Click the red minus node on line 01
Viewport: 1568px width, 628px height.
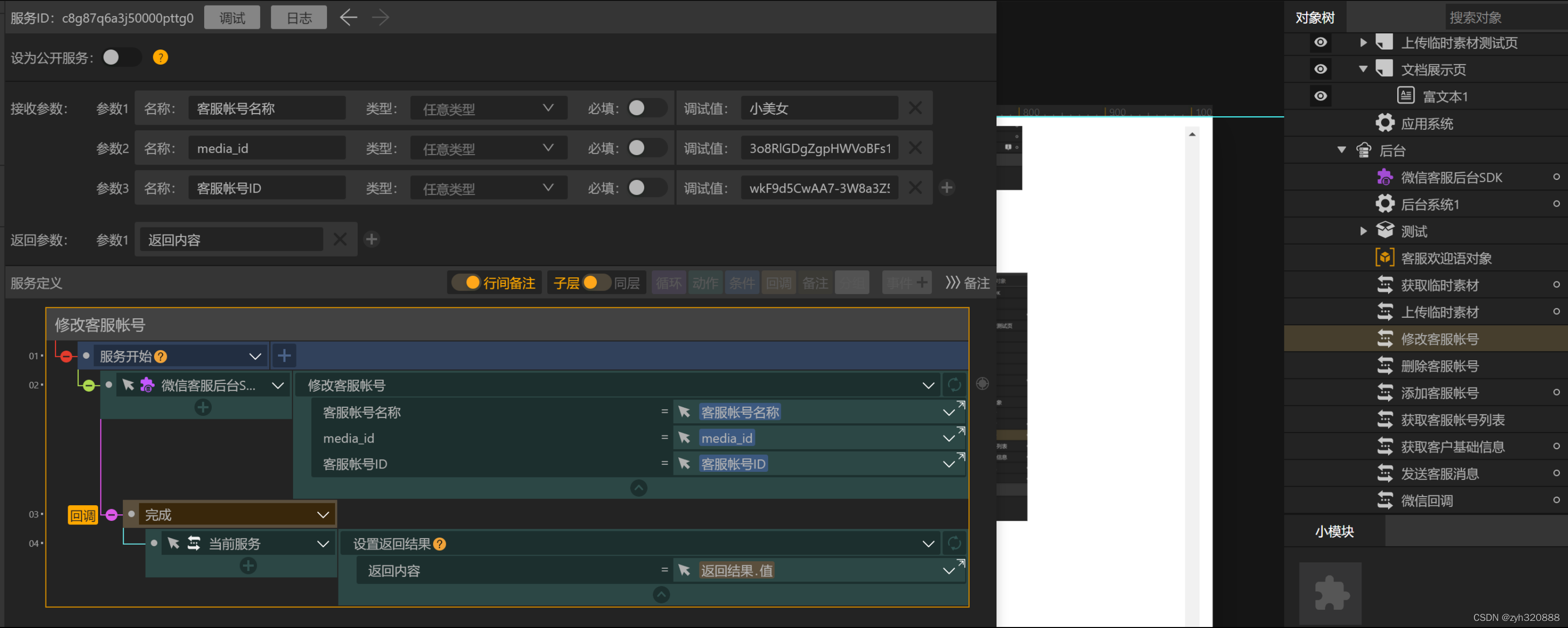[x=66, y=357]
